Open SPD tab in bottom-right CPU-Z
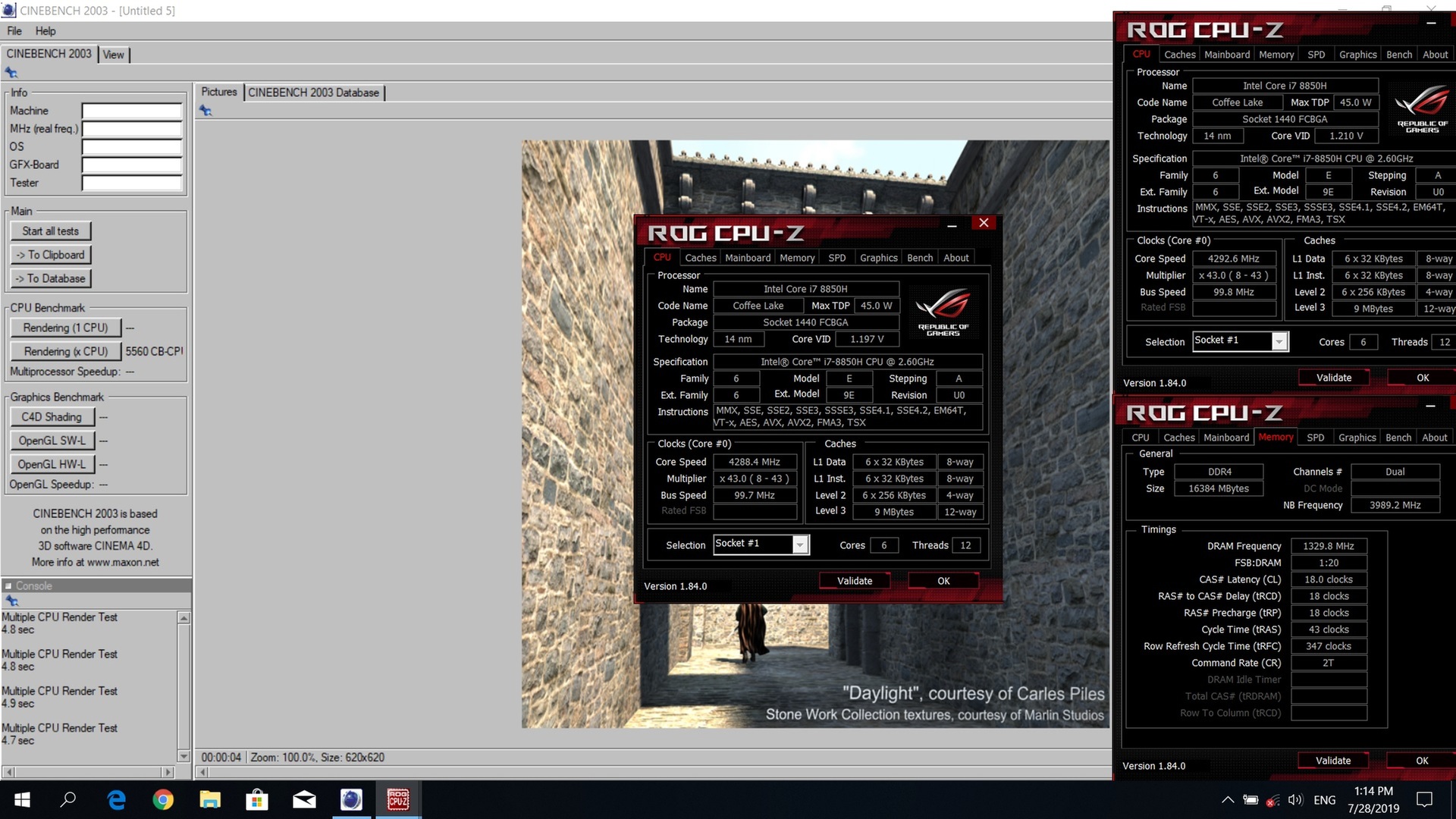The width and height of the screenshot is (1456, 819). tap(1316, 438)
